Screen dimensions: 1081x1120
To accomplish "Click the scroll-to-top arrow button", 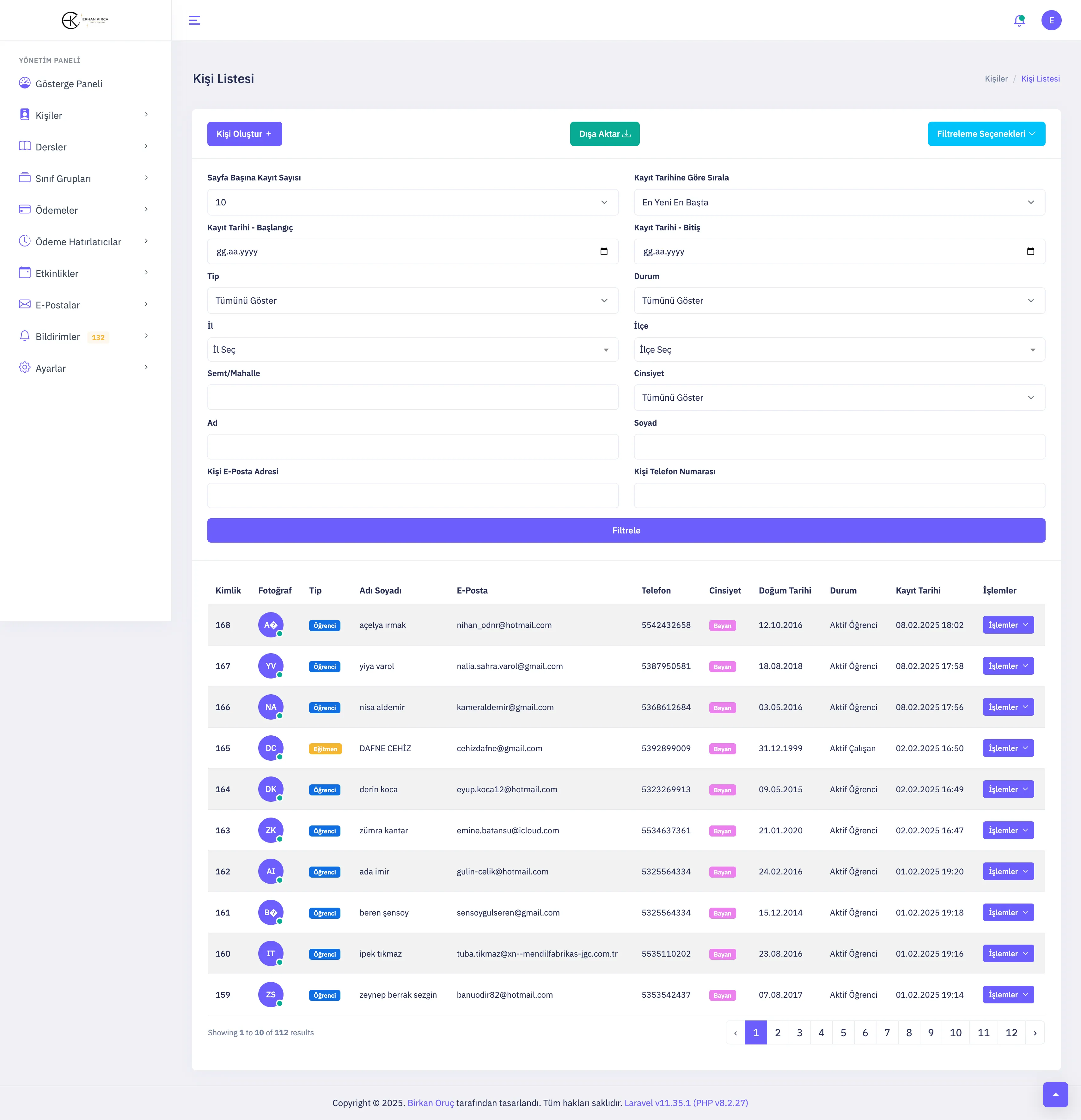I will point(1055,1094).
